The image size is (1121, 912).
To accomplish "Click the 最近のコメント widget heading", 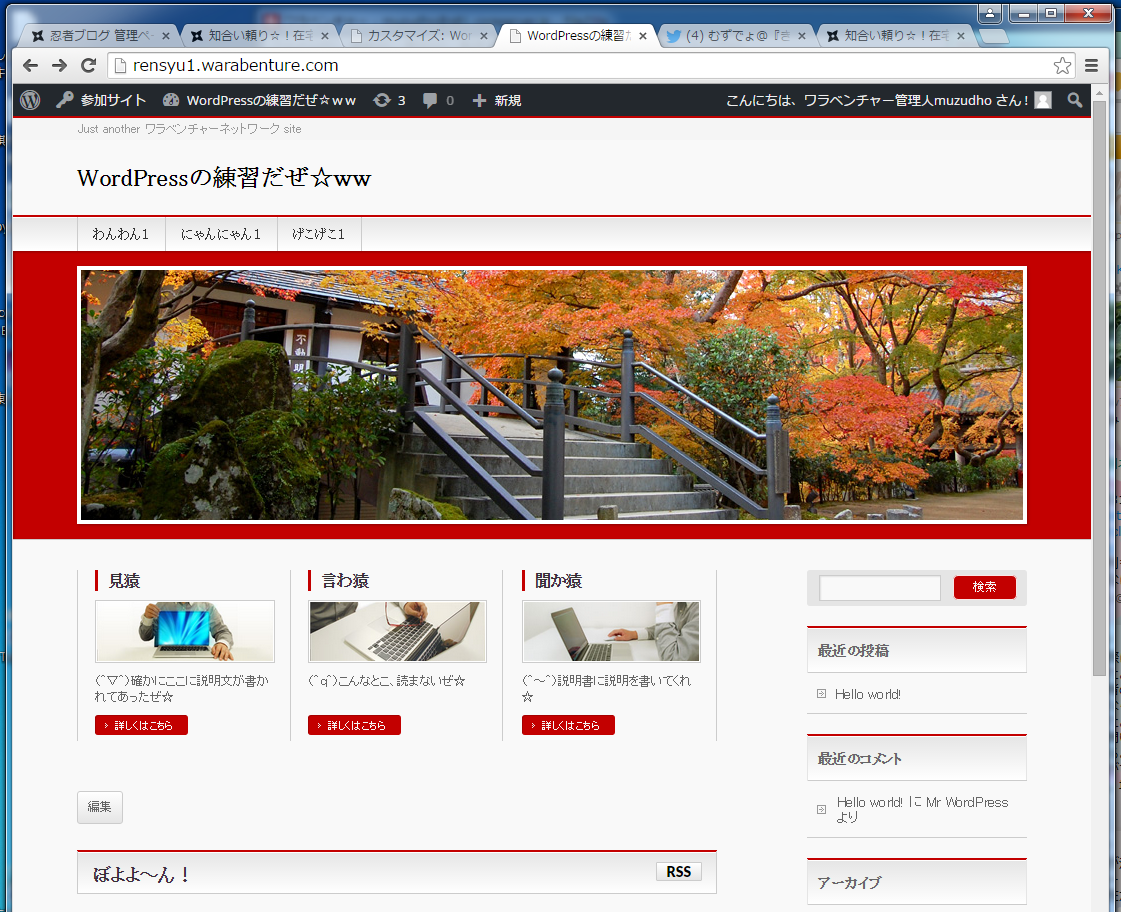I will (x=859, y=758).
